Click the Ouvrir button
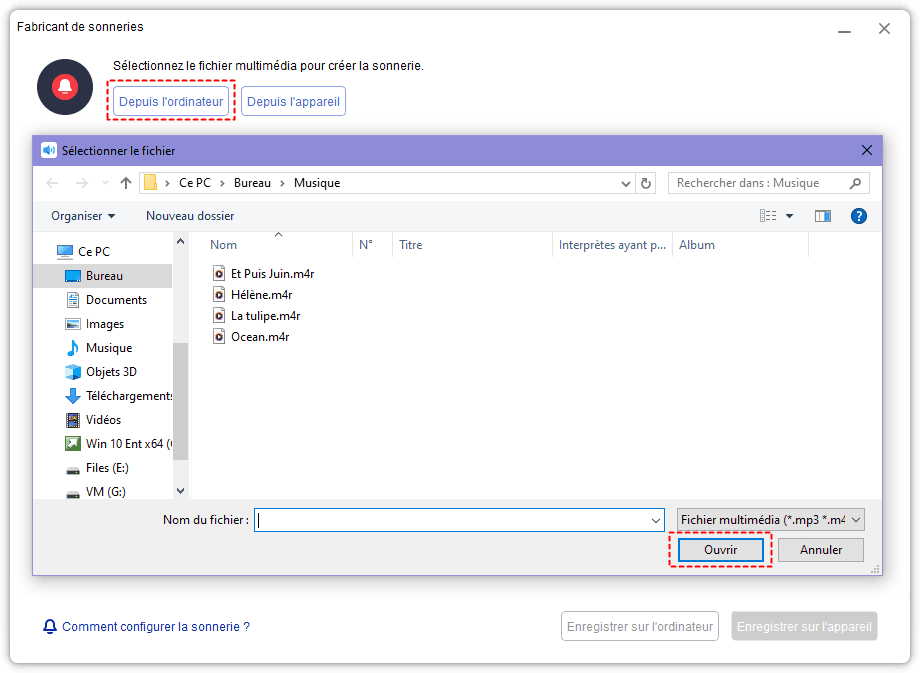The height and width of the screenshot is (673, 920). pos(720,549)
